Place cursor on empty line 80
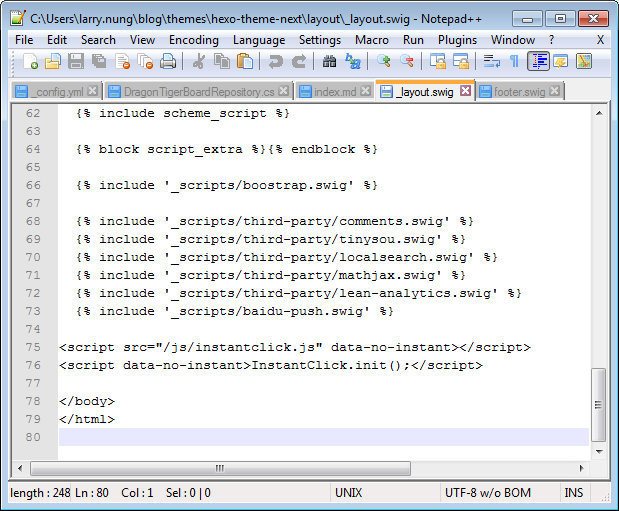Image resolution: width=619 pixels, height=511 pixels. tap(324, 437)
